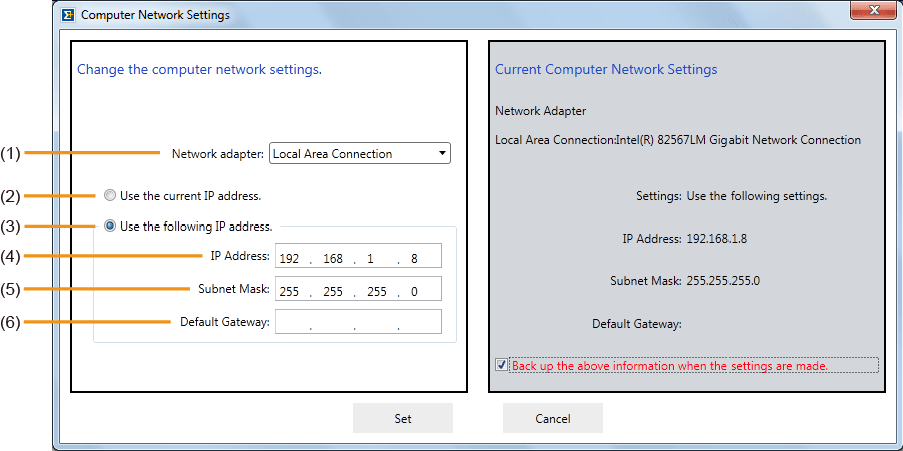
Task: Click the IP Address last octet '8'
Action: pyautogui.click(x=414, y=259)
